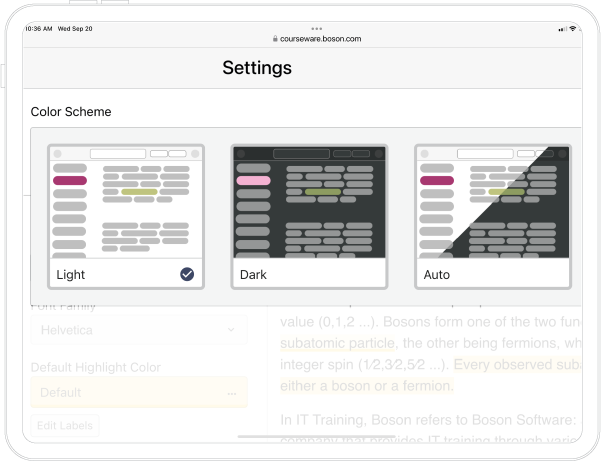The height and width of the screenshot is (462, 601).
Task: Tap the clock time in the status bar
Action: point(38,29)
